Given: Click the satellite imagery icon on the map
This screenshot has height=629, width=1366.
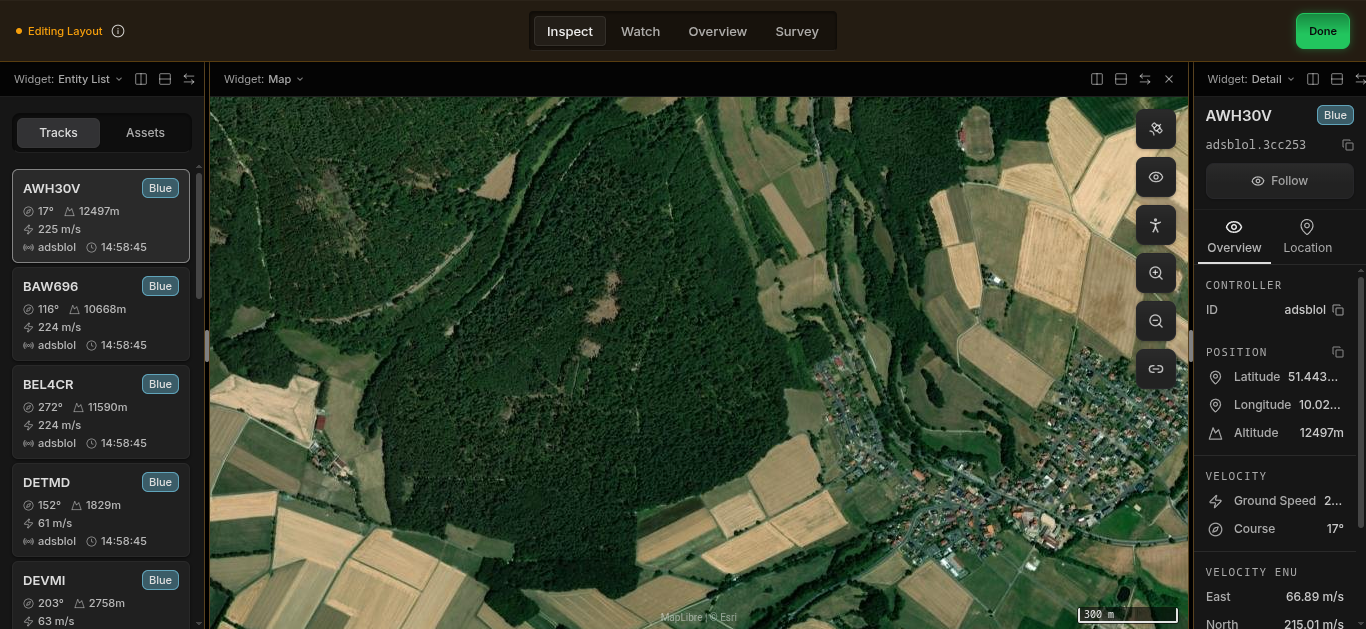Looking at the screenshot, I should [1155, 129].
